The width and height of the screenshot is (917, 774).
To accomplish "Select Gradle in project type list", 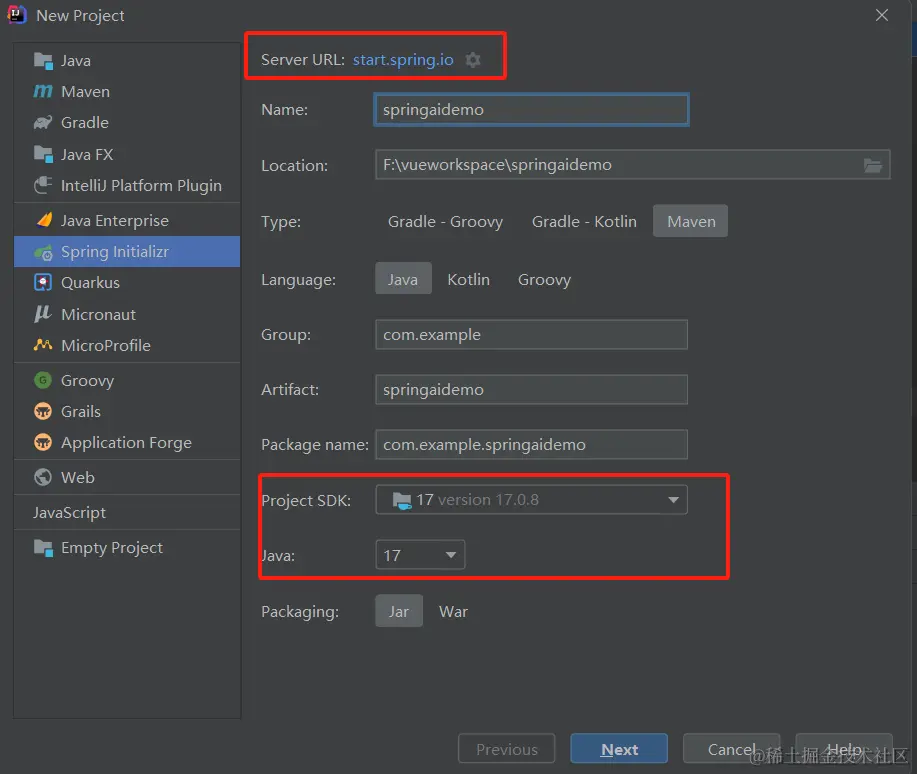I will click(127, 123).
